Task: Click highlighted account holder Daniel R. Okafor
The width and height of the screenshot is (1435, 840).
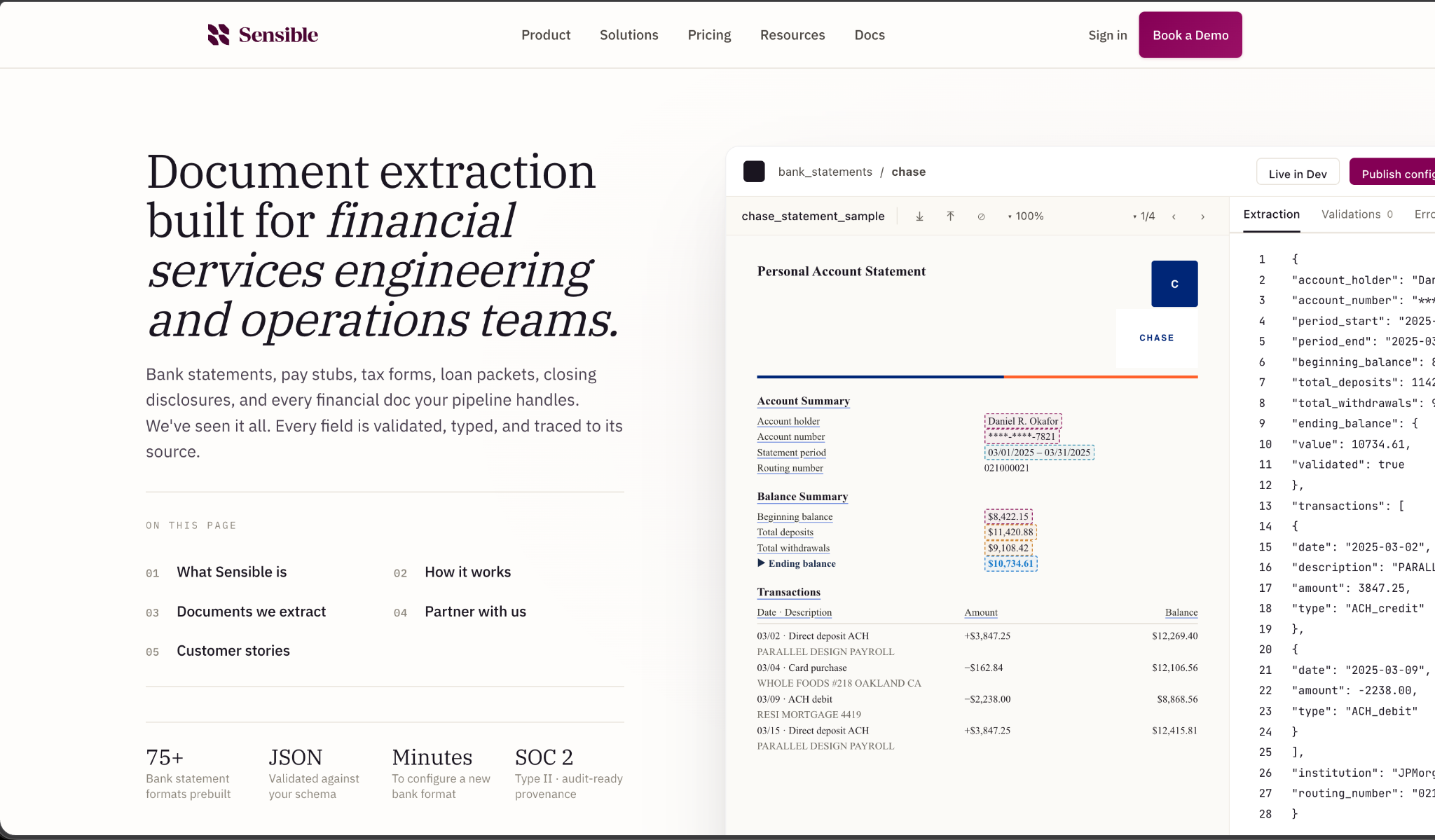Action: (1023, 421)
